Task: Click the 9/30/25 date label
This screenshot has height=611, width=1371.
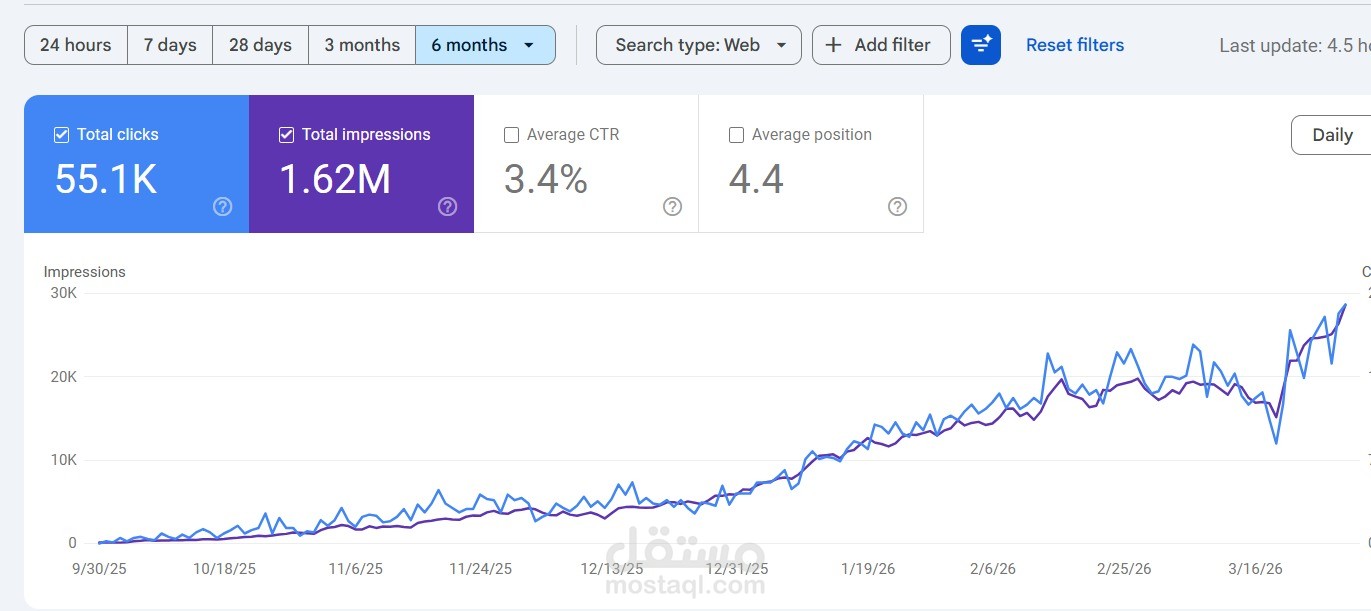Action: click(x=98, y=569)
